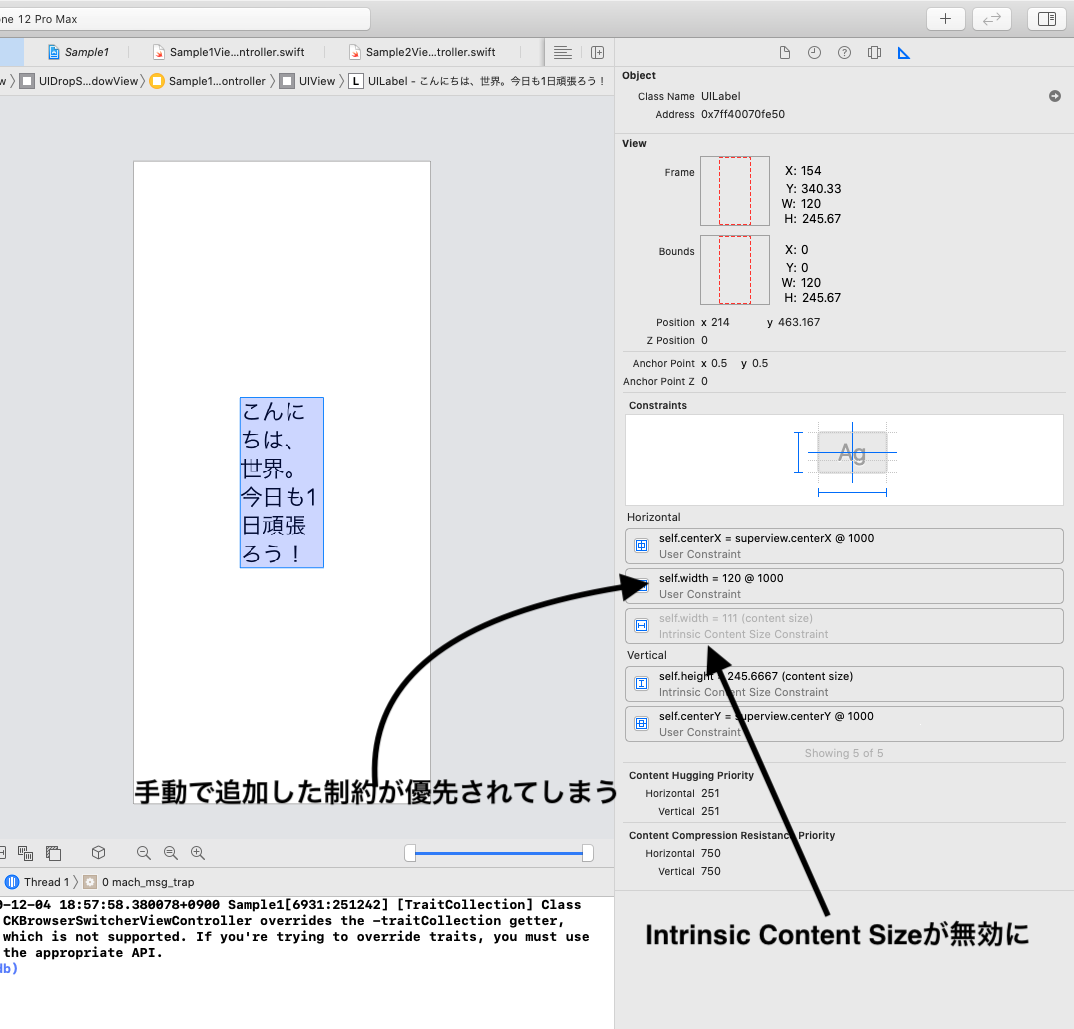The image size is (1074, 1029).
Task: Click the Content Compression Horizontal 750 value
Action: point(710,853)
